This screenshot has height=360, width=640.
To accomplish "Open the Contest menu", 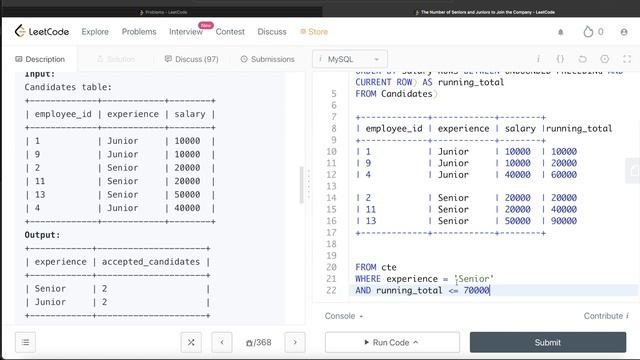I will [230, 31].
